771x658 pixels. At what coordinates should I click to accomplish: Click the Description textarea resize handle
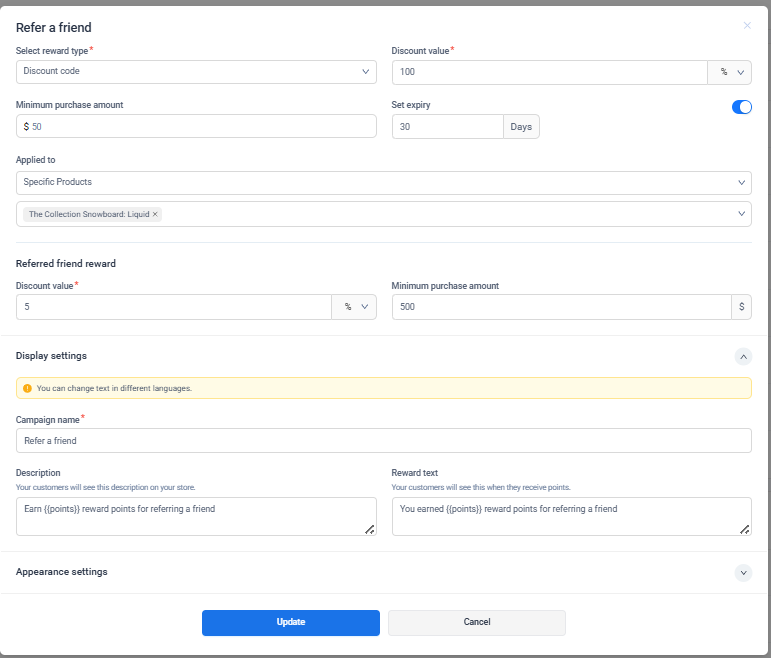pos(369,529)
